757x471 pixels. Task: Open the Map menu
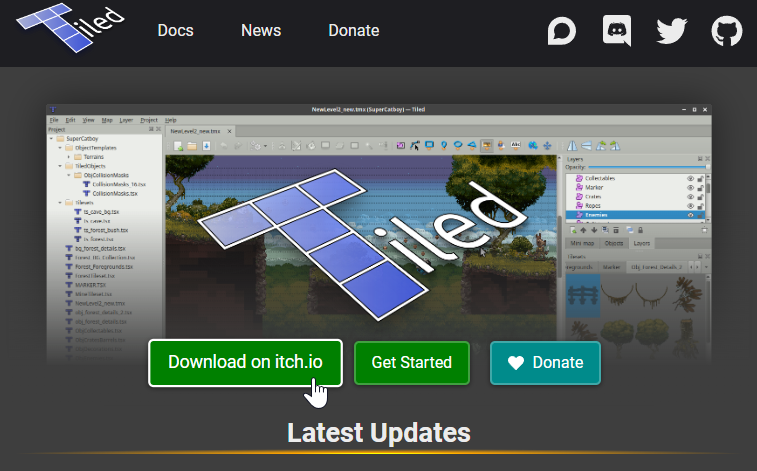(107, 120)
